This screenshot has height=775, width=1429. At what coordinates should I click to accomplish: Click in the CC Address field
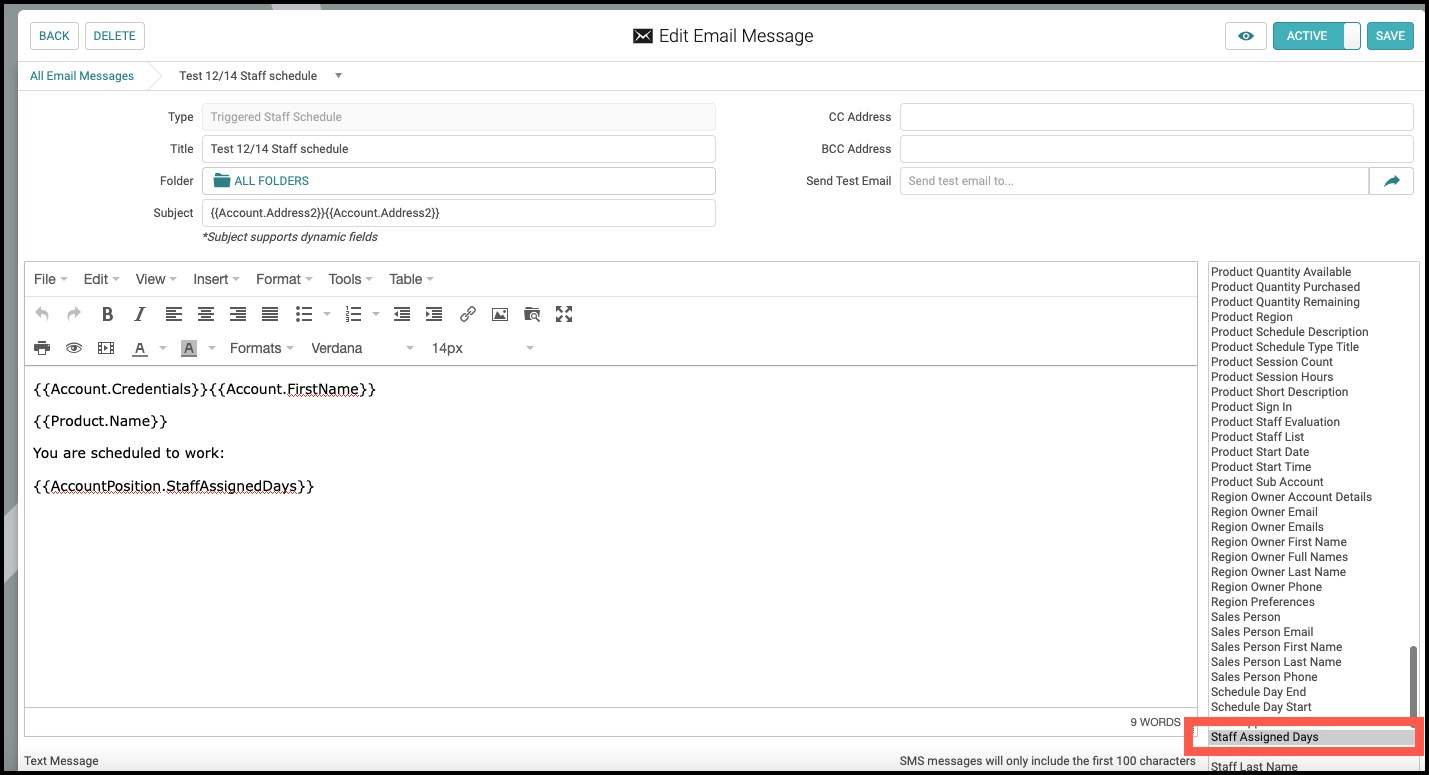coord(1157,117)
